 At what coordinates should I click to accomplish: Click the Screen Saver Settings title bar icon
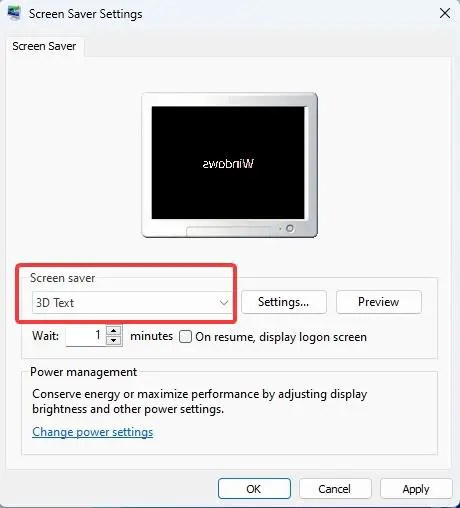[x=14, y=13]
